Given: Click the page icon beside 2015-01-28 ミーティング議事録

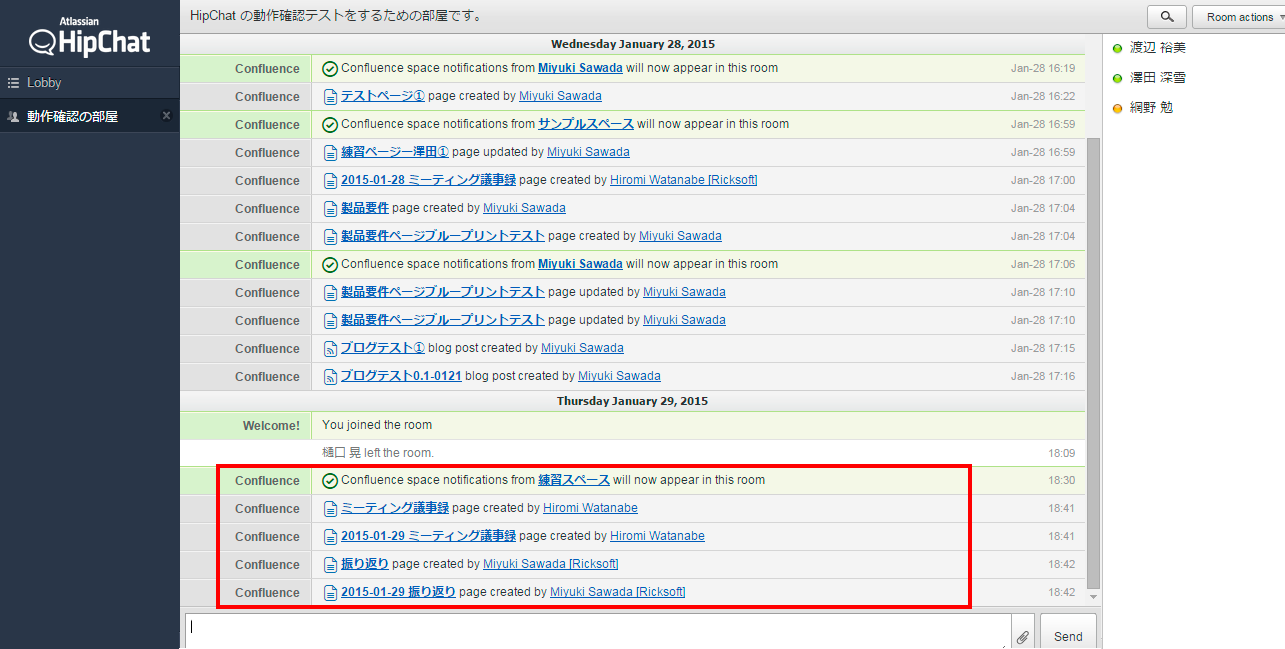Looking at the screenshot, I should pyautogui.click(x=331, y=181).
